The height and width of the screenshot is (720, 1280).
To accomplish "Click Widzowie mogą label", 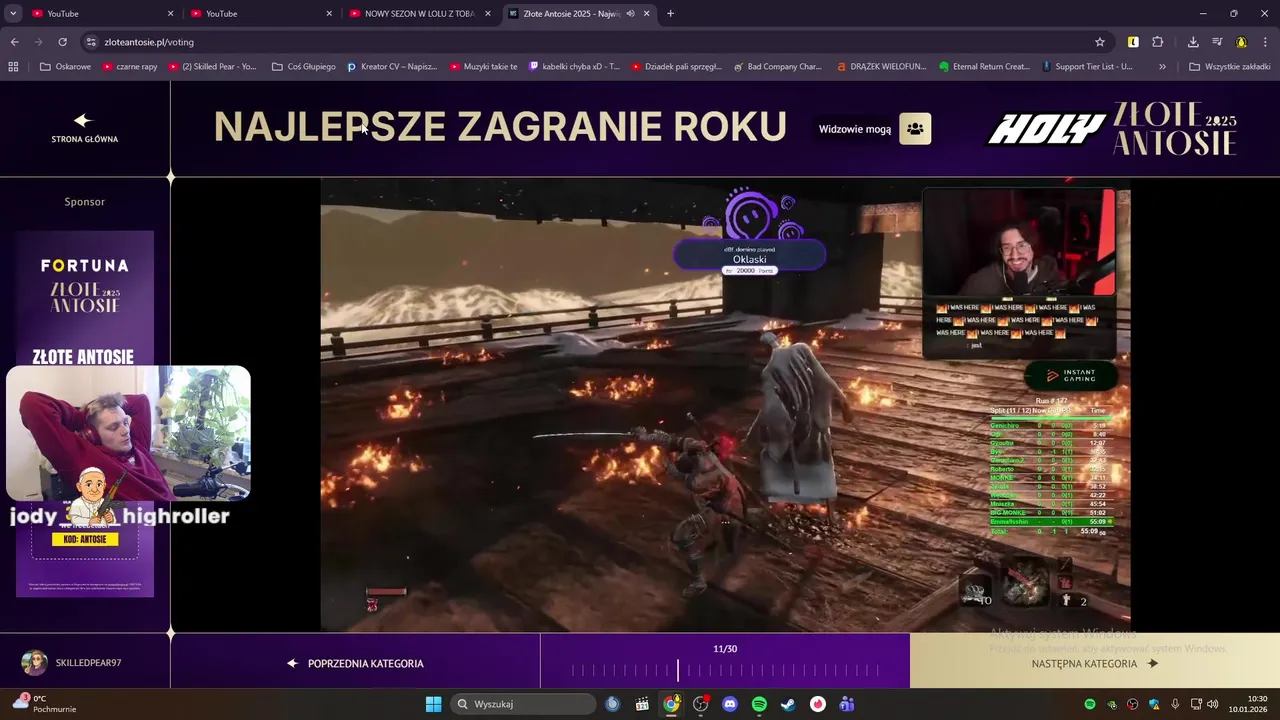I will coord(854,129).
